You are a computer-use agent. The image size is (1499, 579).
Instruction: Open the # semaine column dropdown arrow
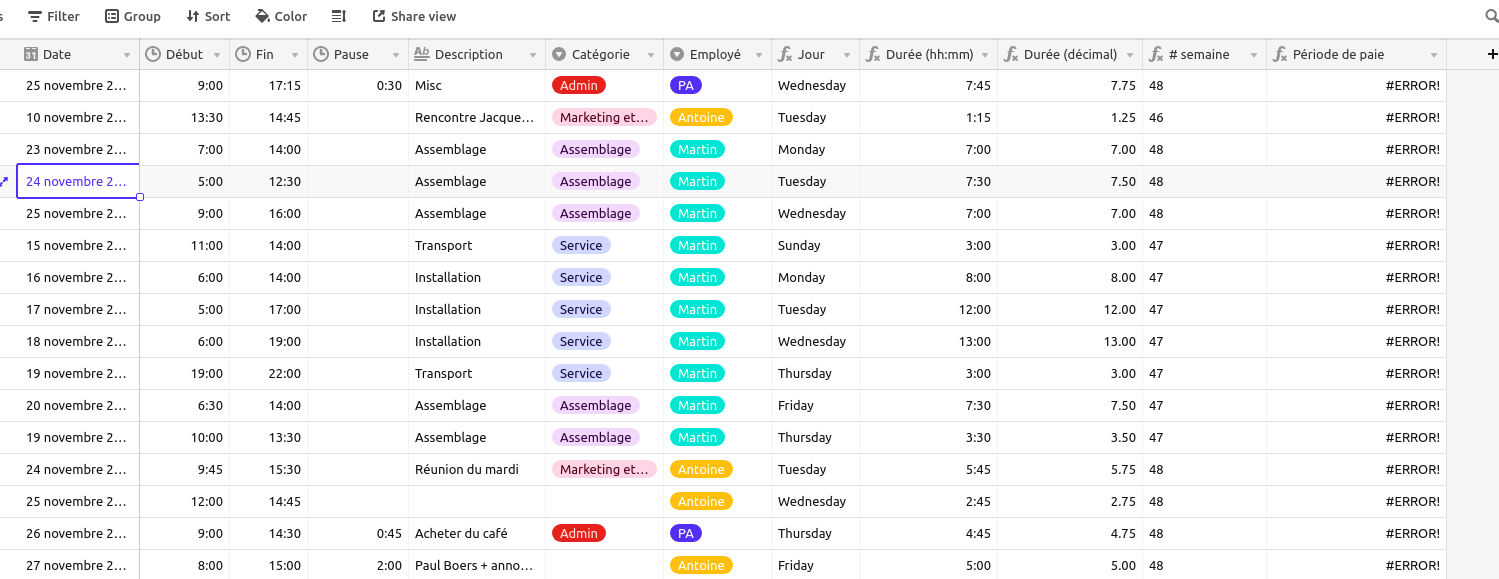(1254, 55)
